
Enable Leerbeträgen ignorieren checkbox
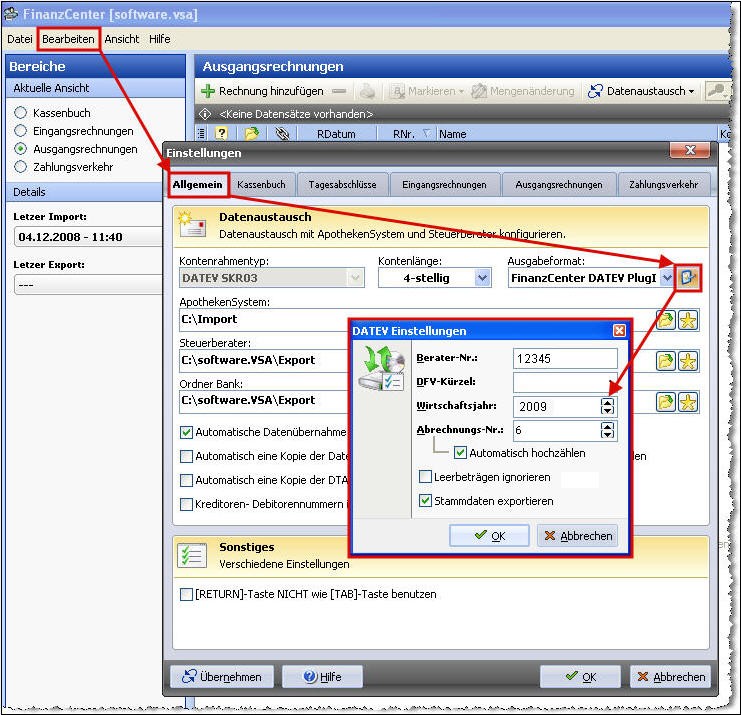click(x=426, y=477)
